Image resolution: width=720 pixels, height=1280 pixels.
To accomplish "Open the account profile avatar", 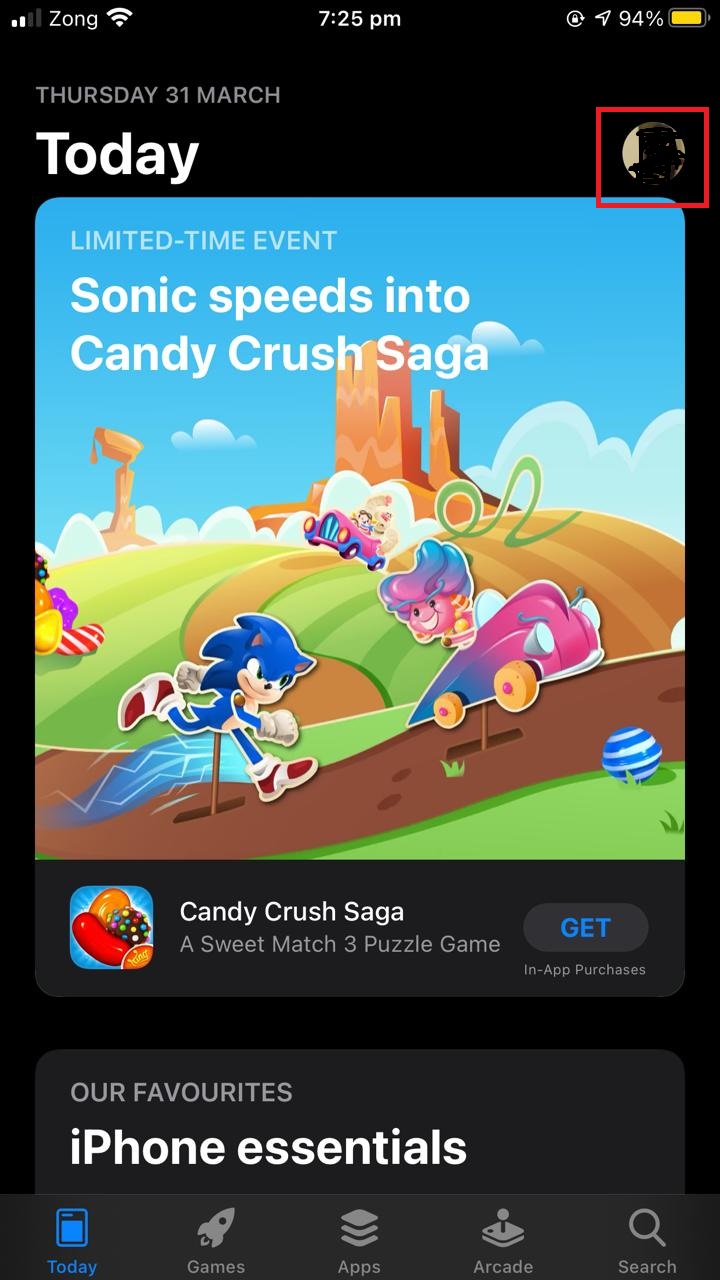I will 653,157.
